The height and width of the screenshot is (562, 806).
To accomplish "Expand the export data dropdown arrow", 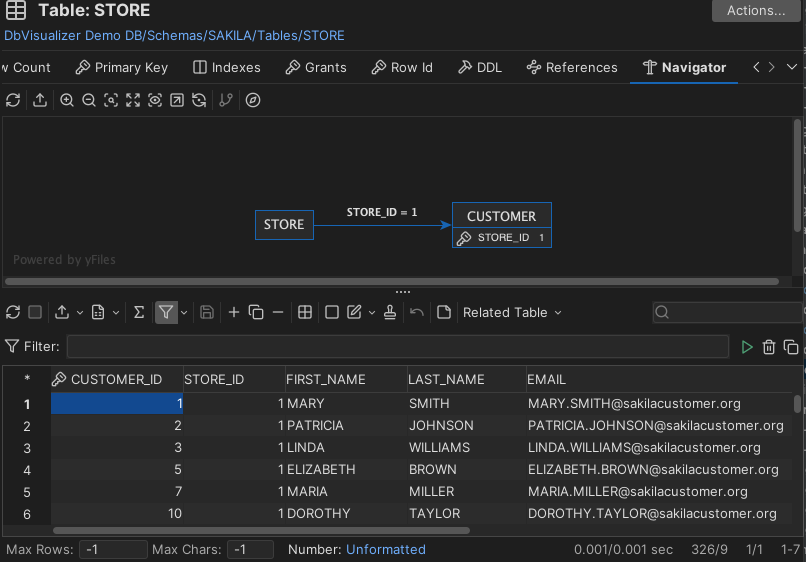I will pyautogui.click(x=78, y=312).
